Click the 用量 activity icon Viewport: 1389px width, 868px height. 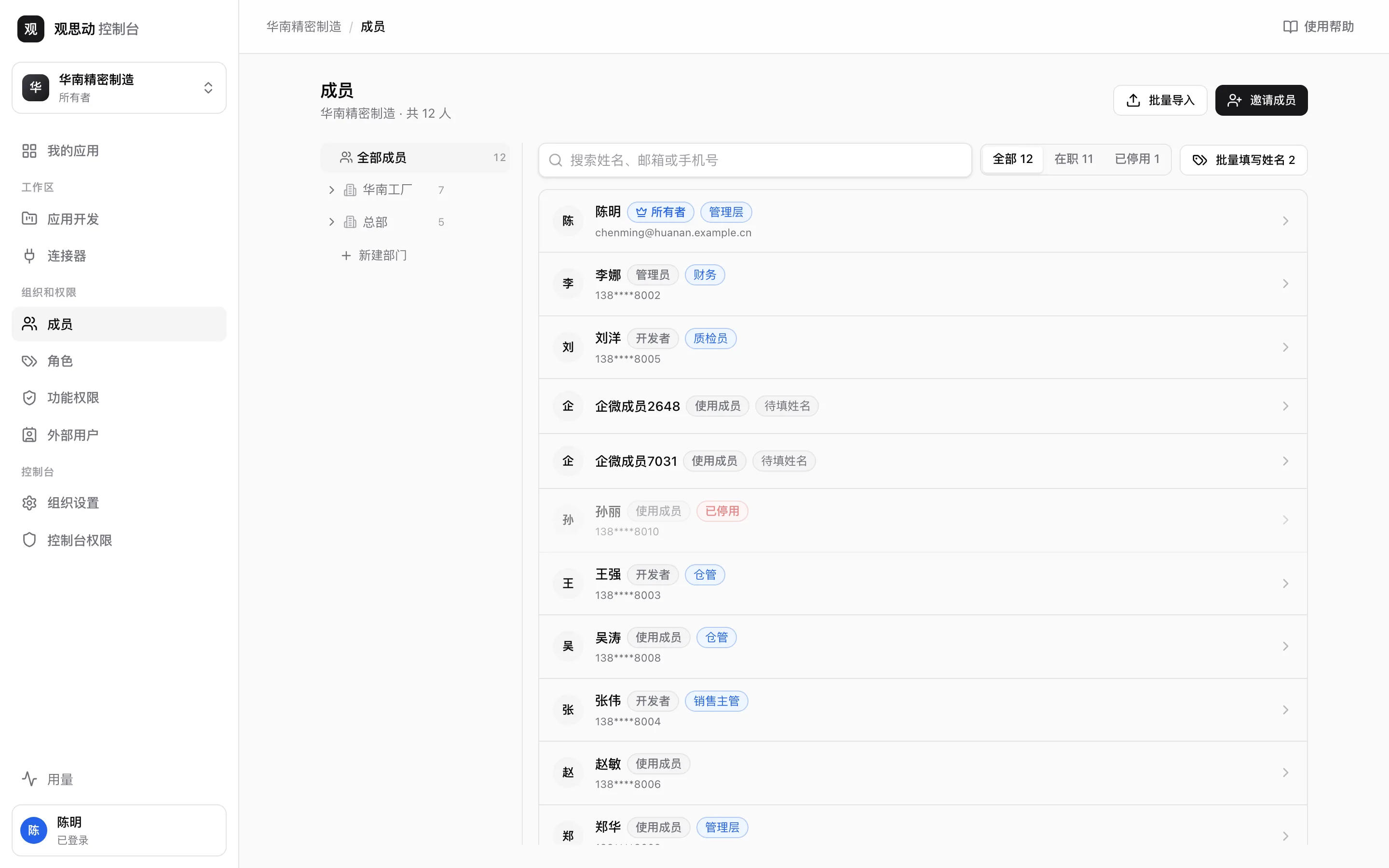(29, 779)
